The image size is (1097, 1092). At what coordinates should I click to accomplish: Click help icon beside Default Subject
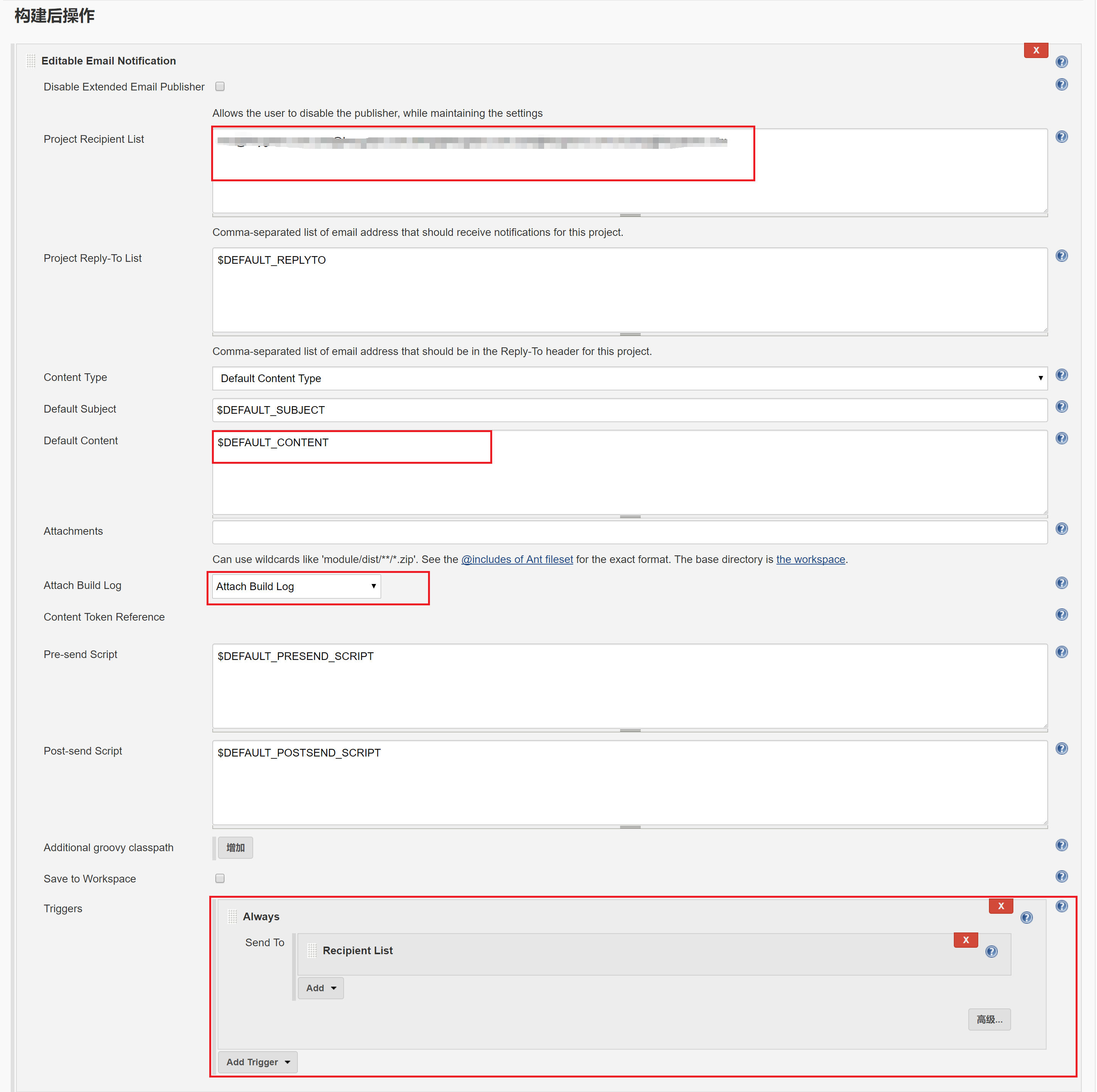pyautogui.click(x=1061, y=406)
